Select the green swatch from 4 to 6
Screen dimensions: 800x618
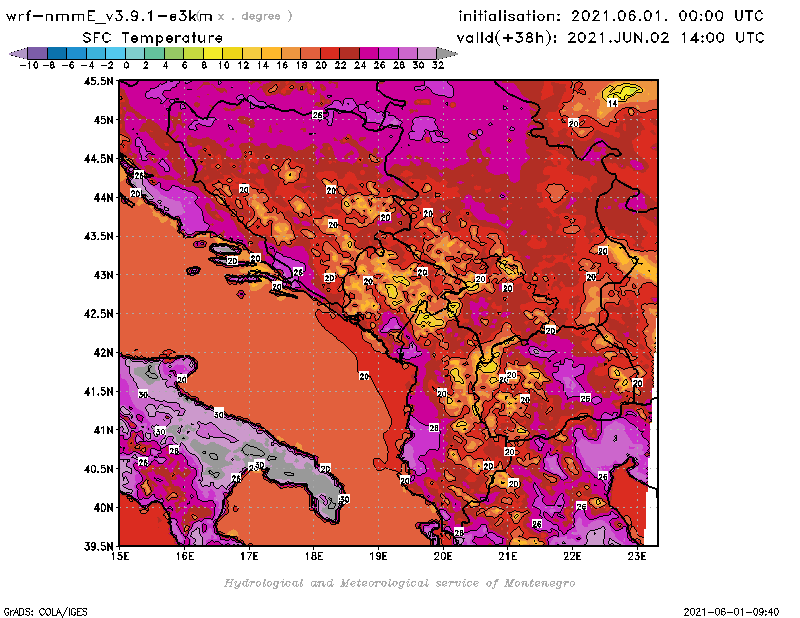click(173, 53)
